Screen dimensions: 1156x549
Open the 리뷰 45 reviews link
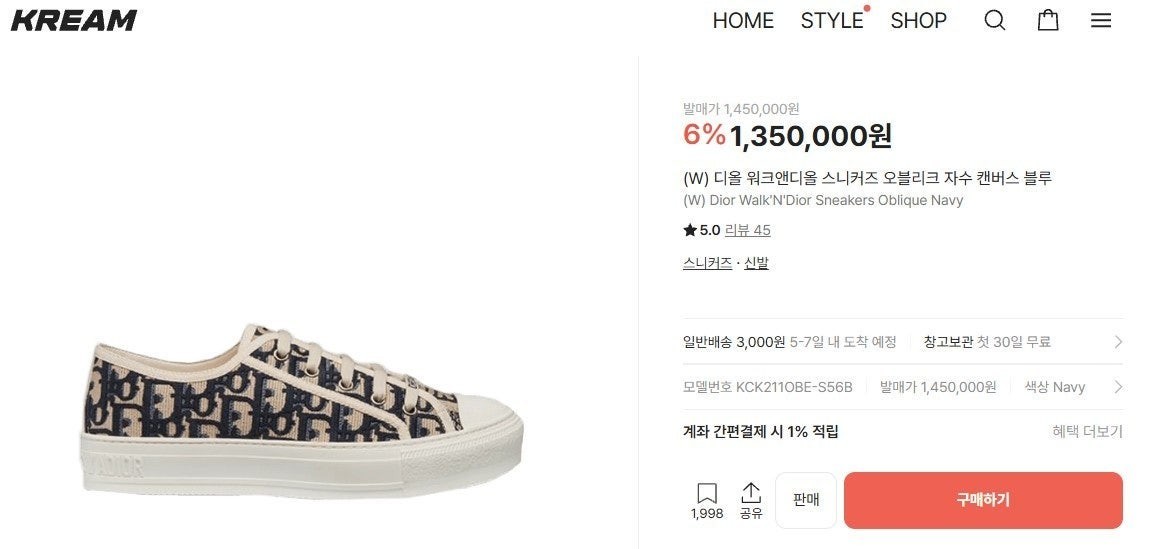(747, 230)
